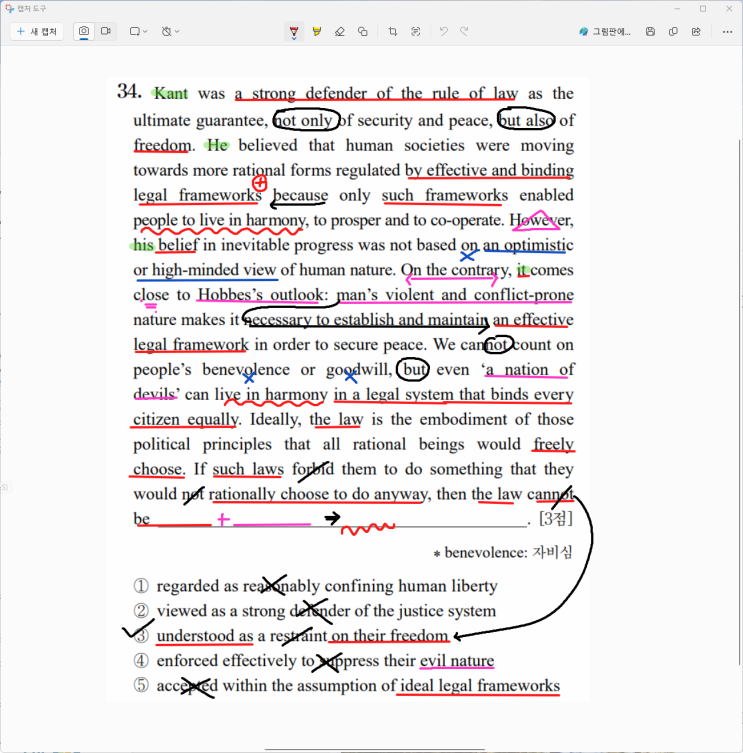Open the shapes tool
The width and height of the screenshot is (743, 753).
pos(363,32)
